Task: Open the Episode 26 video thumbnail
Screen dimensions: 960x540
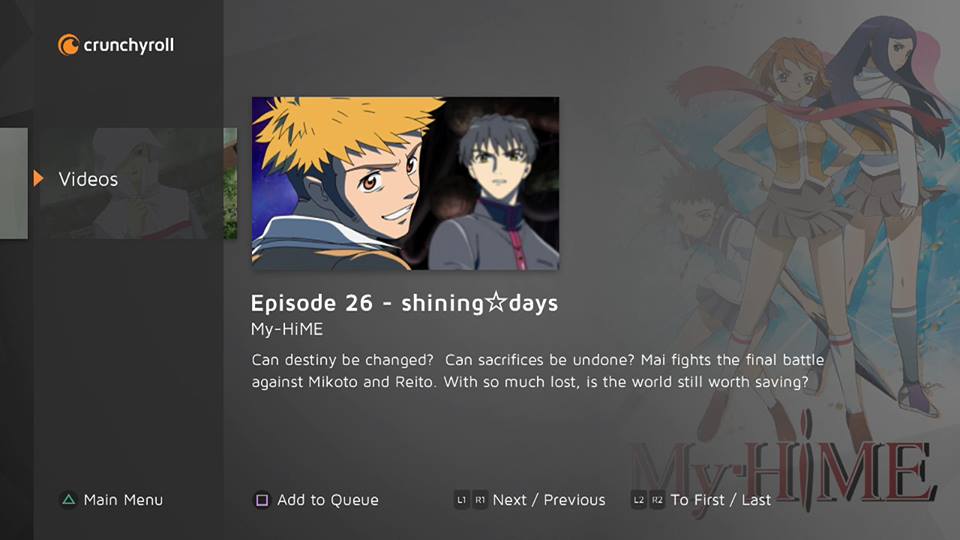Action: pyautogui.click(x=405, y=183)
